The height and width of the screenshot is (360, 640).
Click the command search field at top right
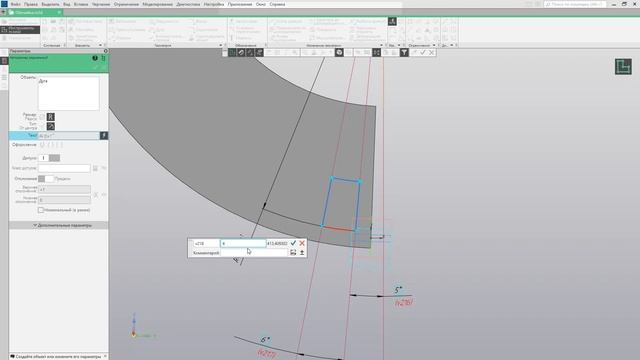575,4
